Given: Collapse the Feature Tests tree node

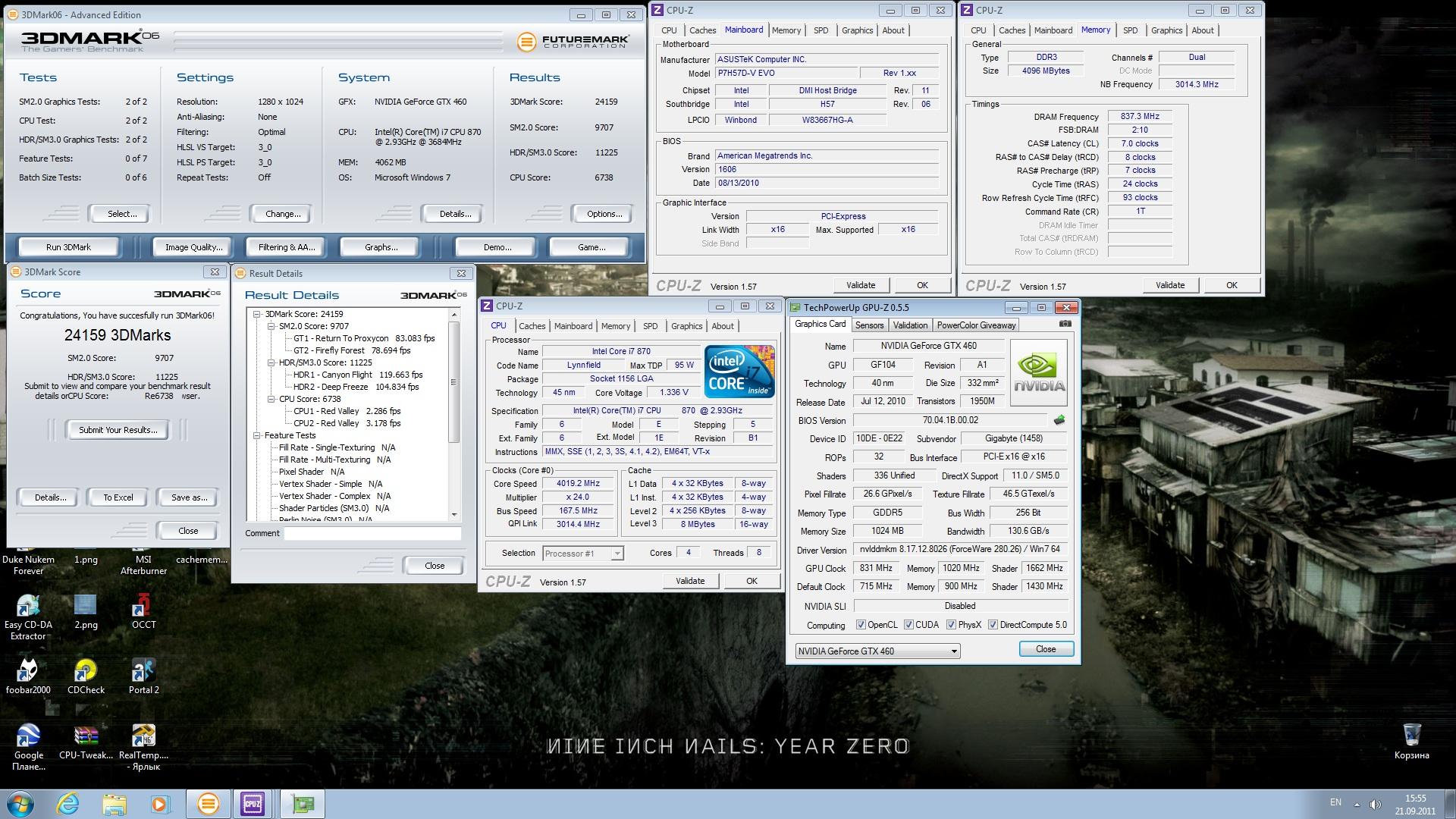Looking at the screenshot, I should pyautogui.click(x=256, y=435).
